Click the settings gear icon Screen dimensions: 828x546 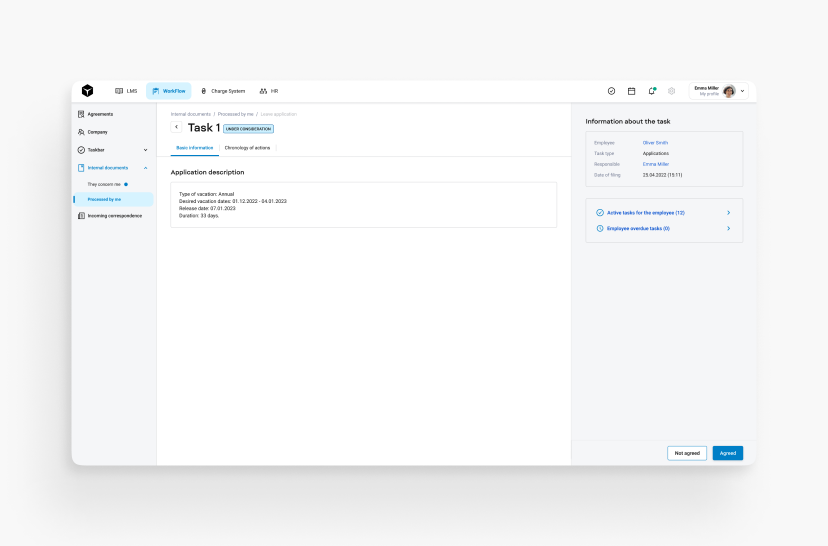[x=671, y=91]
